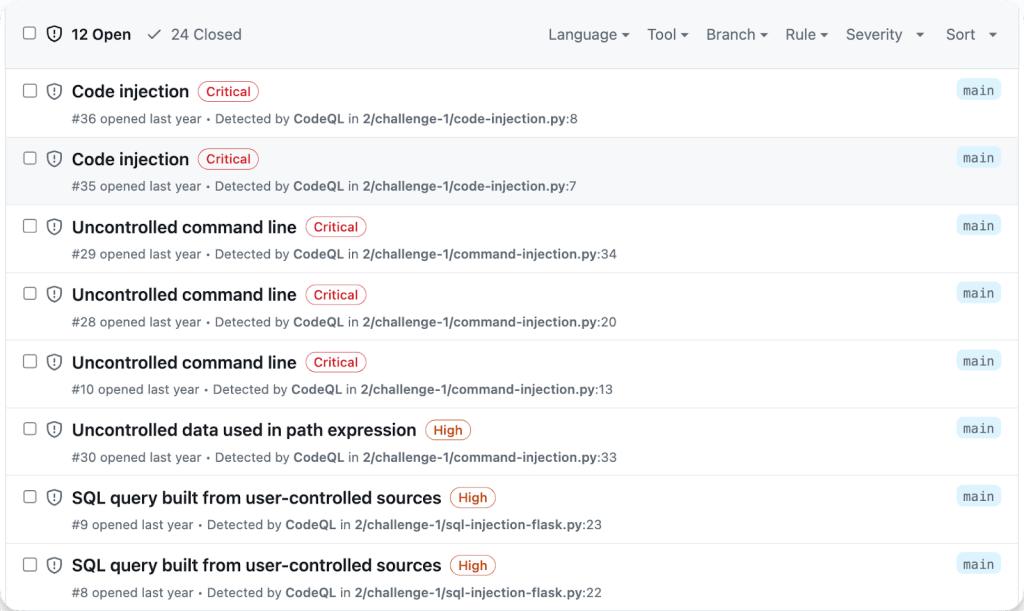1024x611 pixels.
Task: Click shield icon beside alert #36 Code injection
Action: click(54, 91)
